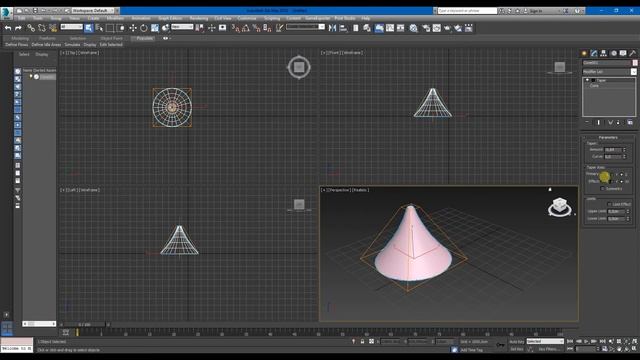Screen dimensions: 640x360
Task: Open the Modifier List dropdown
Action: [x=609, y=72]
